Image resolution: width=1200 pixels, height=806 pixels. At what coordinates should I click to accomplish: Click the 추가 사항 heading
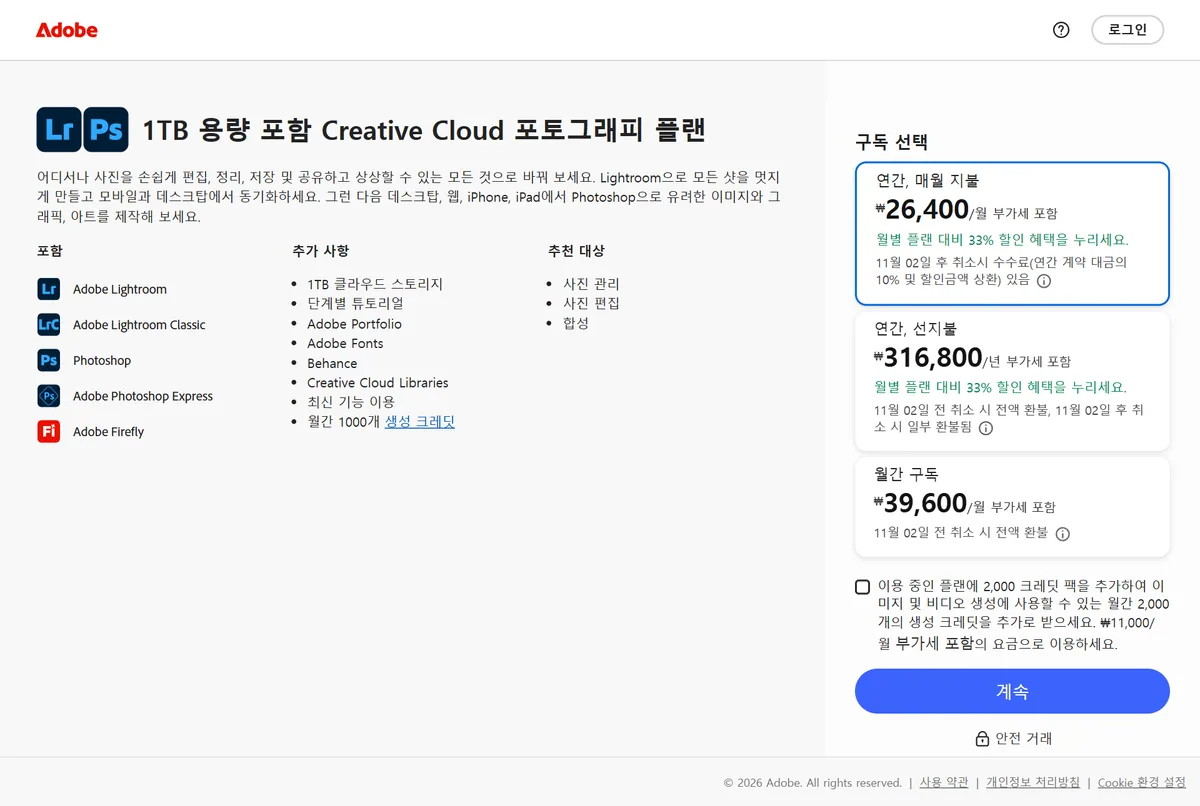point(321,251)
